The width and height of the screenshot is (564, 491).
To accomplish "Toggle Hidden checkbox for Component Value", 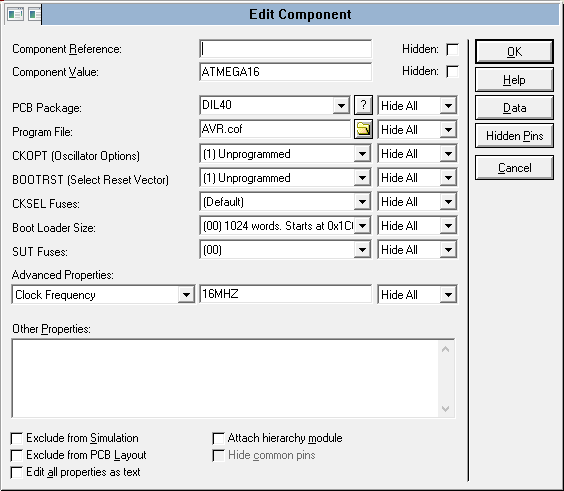I will point(452,72).
